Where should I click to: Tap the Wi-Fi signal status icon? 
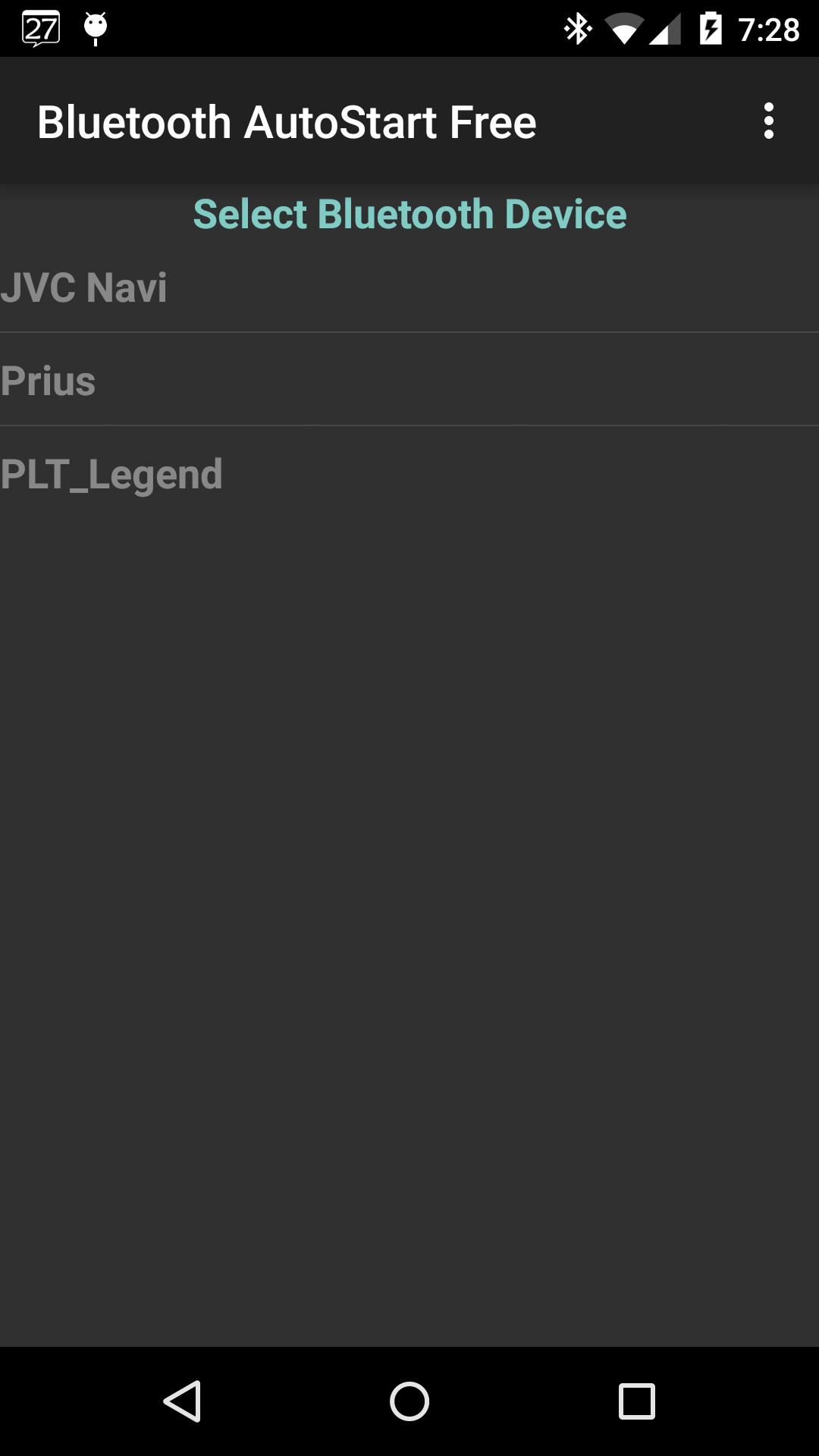click(623, 30)
